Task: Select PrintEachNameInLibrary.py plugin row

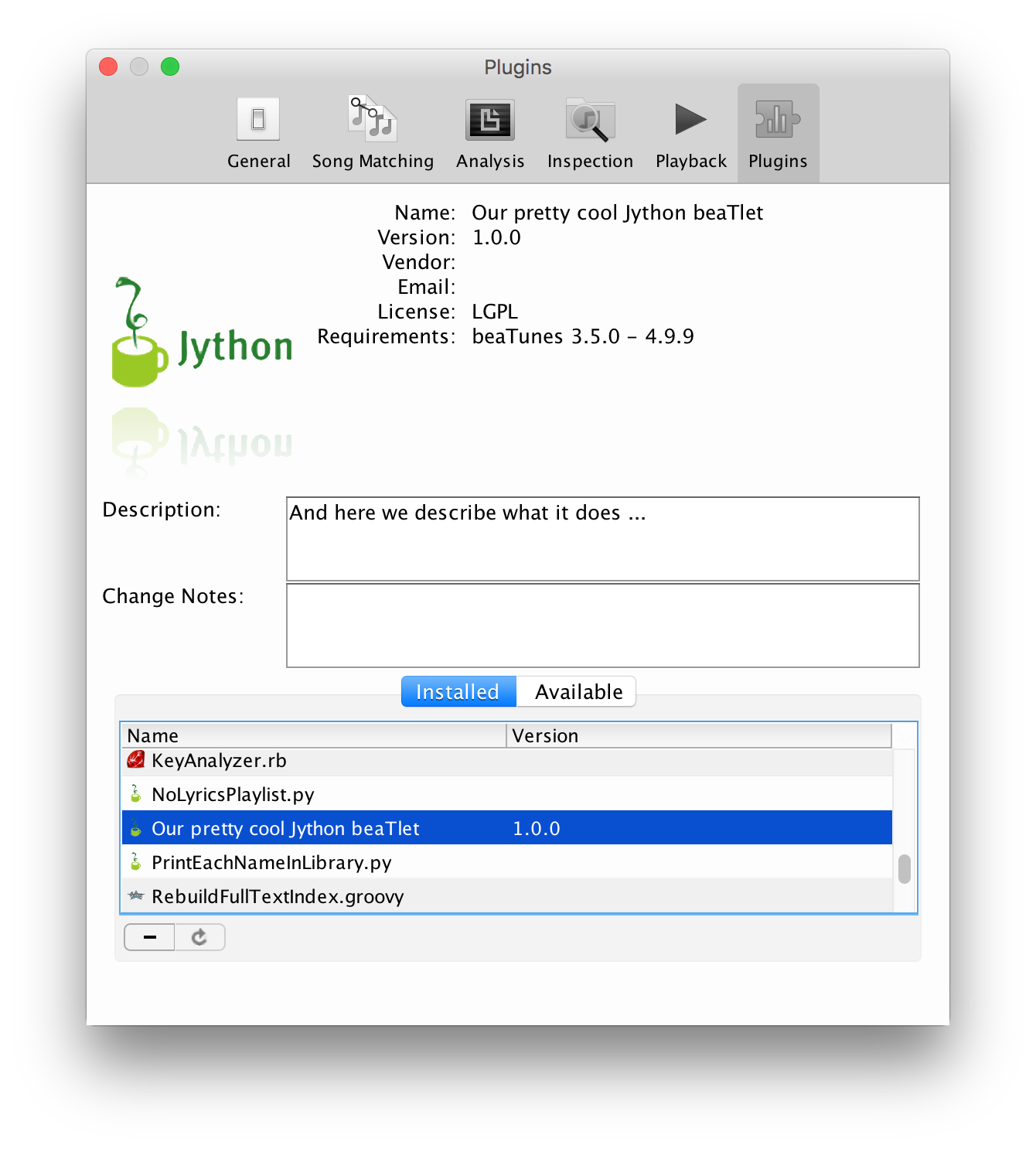Action: [271, 863]
